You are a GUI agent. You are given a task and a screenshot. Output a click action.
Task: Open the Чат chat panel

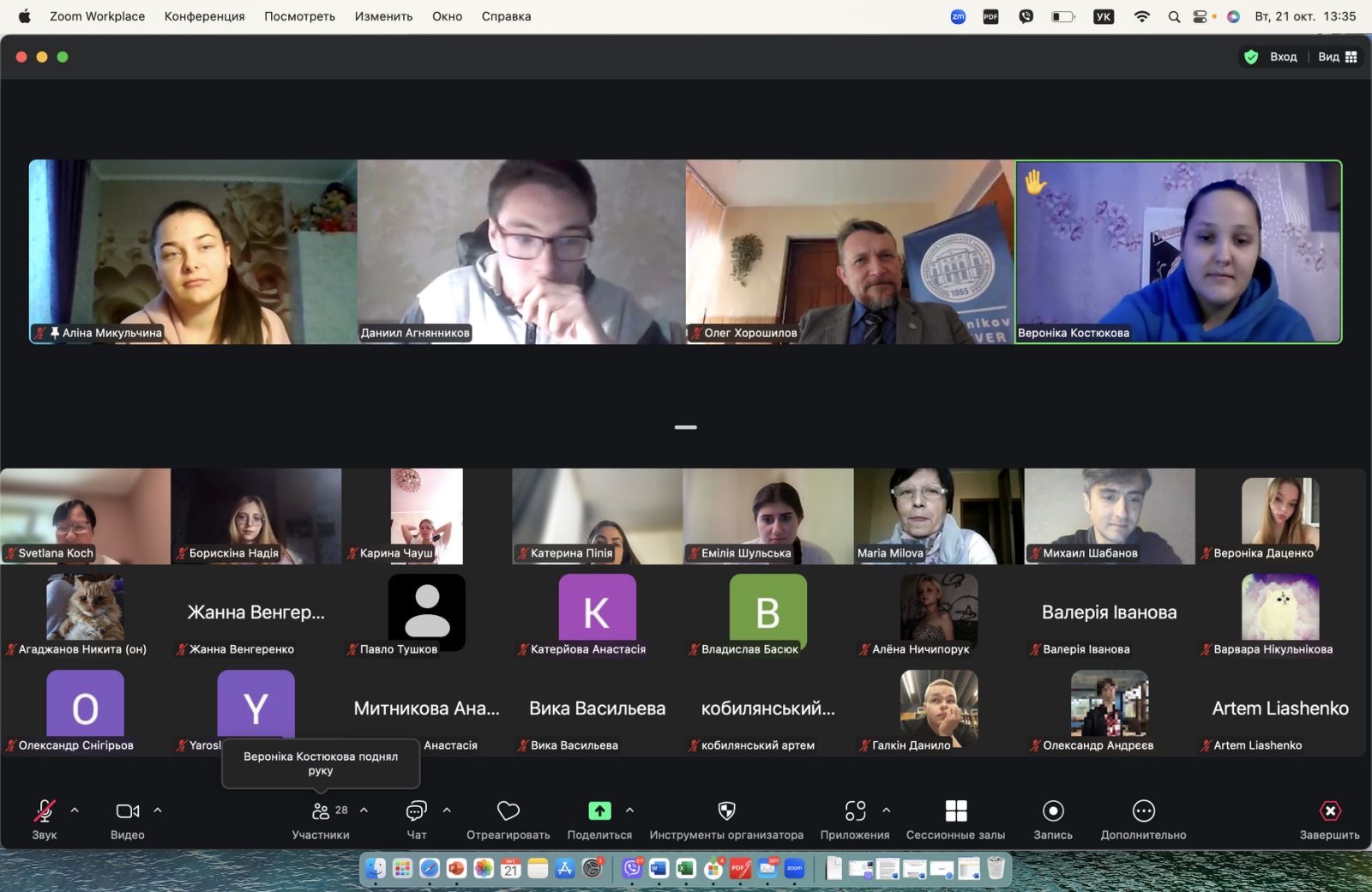pos(417,811)
